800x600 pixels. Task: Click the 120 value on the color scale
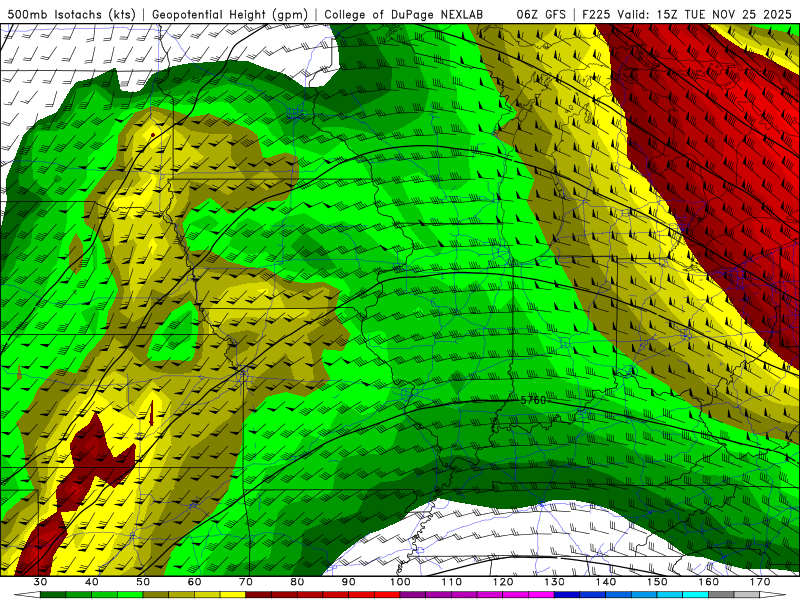[x=503, y=582]
